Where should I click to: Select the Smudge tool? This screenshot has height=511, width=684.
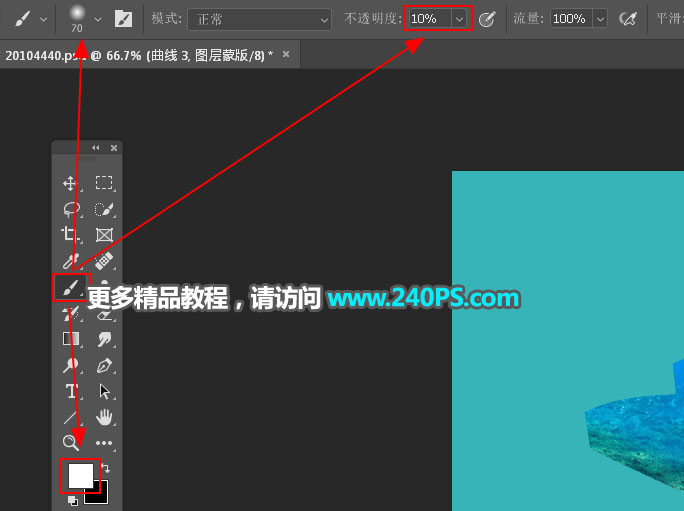[x=104, y=339]
